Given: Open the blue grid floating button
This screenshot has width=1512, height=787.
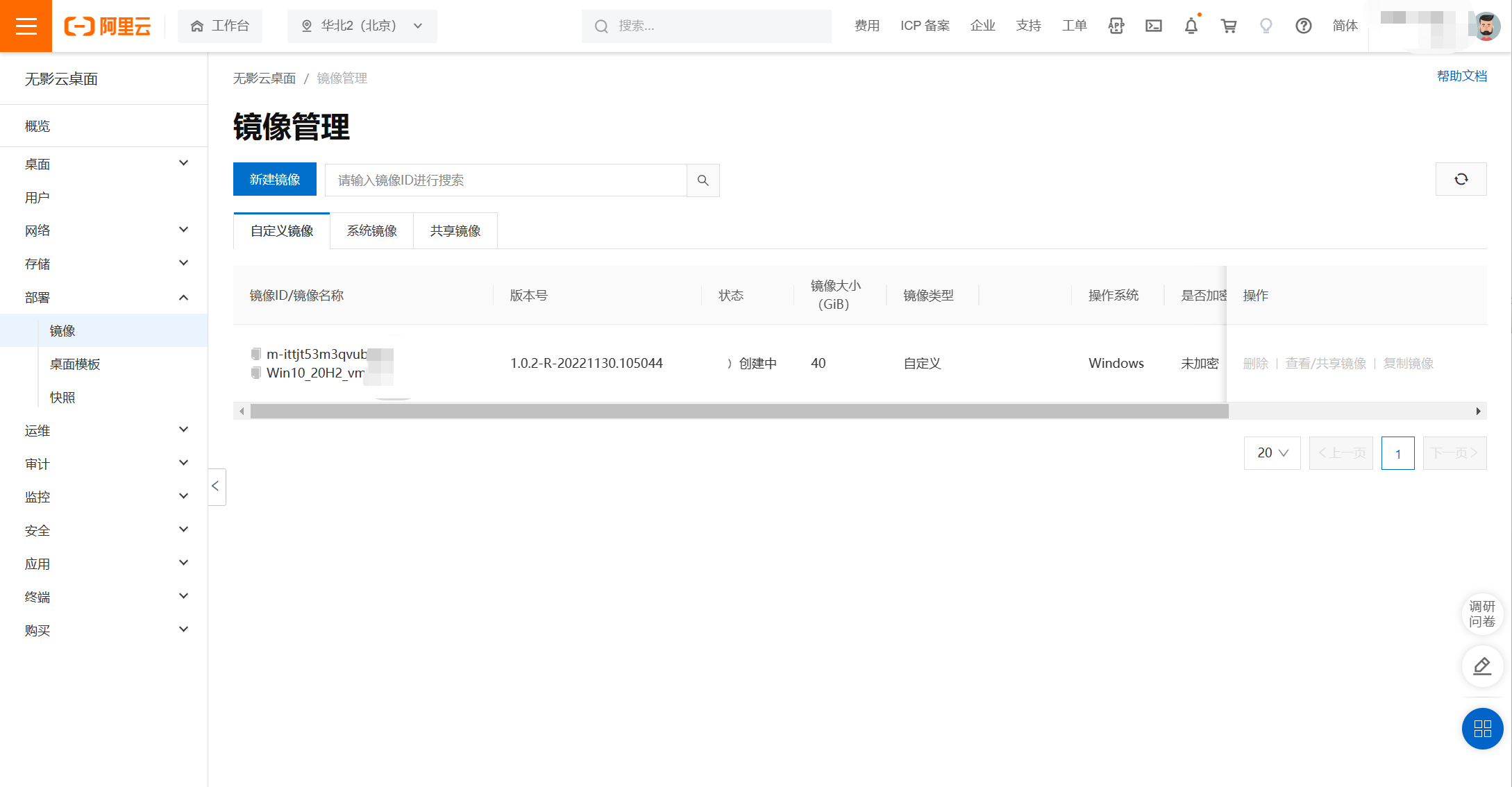Looking at the screenshot, I should pos(1482,728).
